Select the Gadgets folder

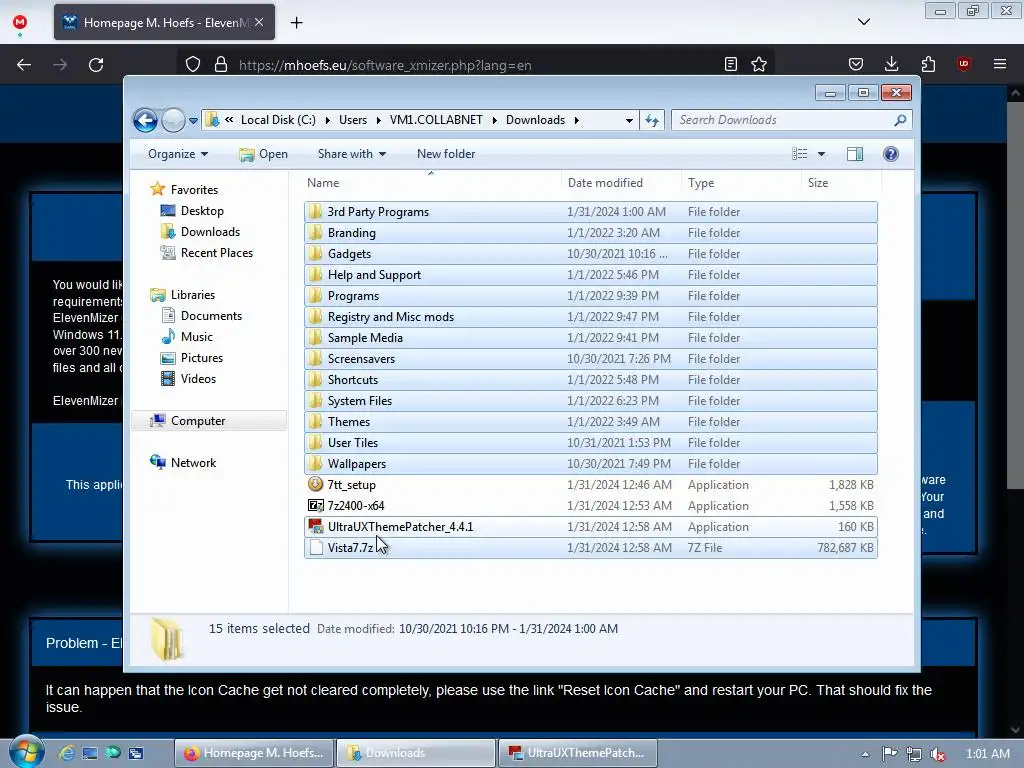[590, 253]
